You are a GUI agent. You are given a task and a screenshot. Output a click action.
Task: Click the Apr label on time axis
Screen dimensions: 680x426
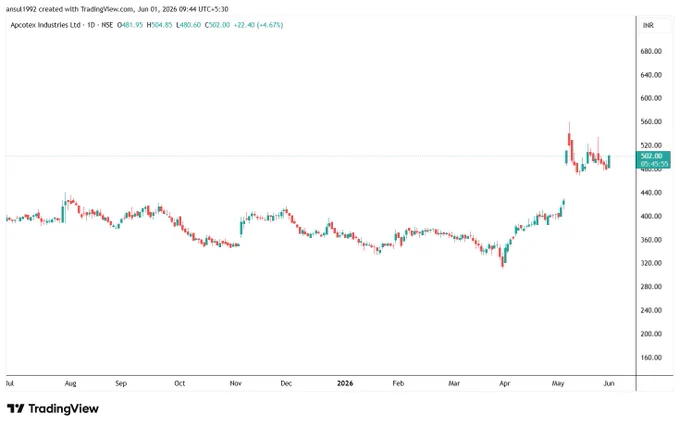[x=505, y=383]
